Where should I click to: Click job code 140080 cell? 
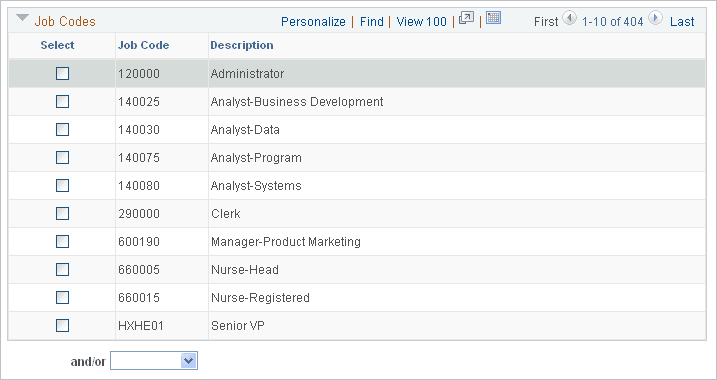[139, 186]
